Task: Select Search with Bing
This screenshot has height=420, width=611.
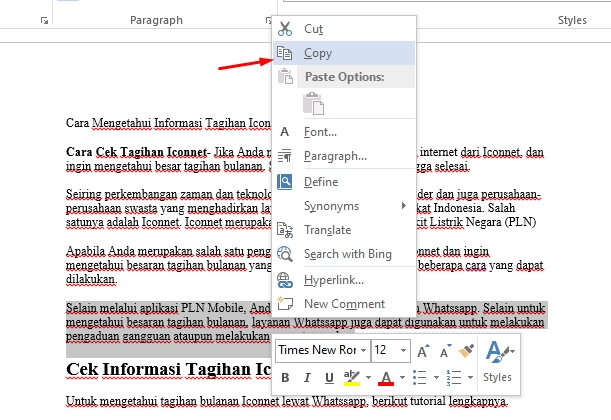Action: point(344,254)
